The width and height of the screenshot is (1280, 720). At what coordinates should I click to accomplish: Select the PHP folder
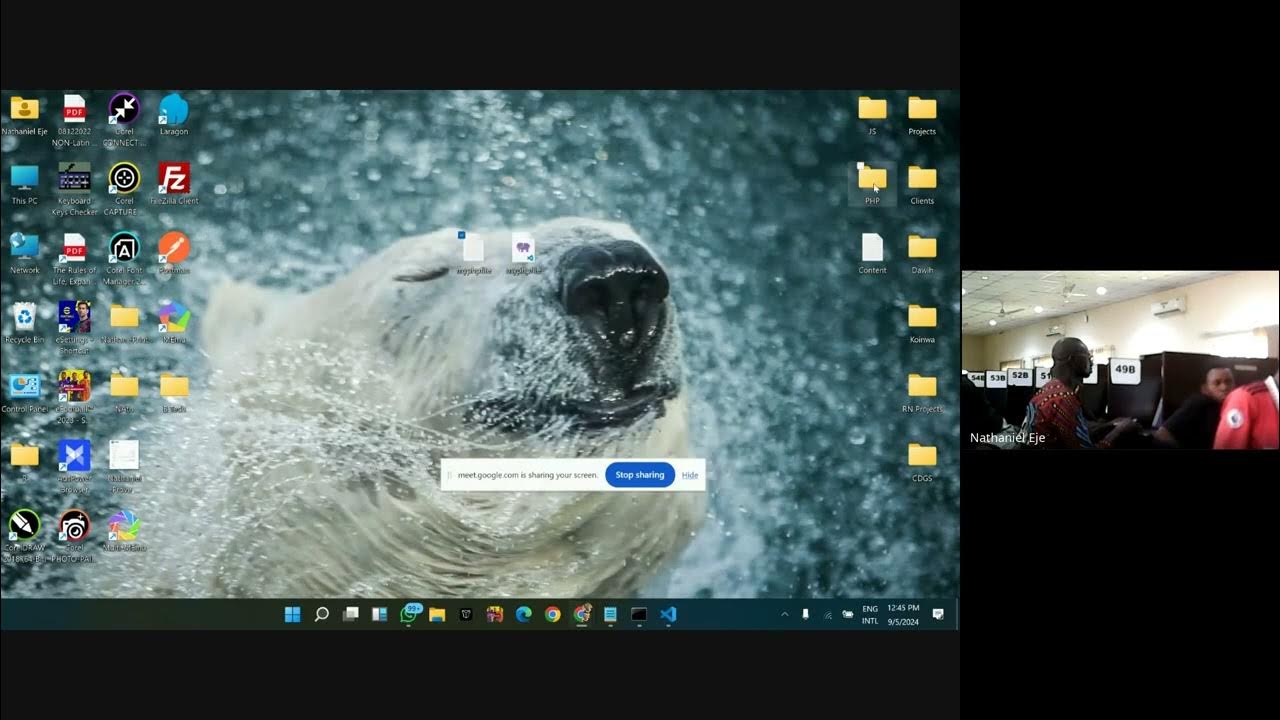pos(872,184)
